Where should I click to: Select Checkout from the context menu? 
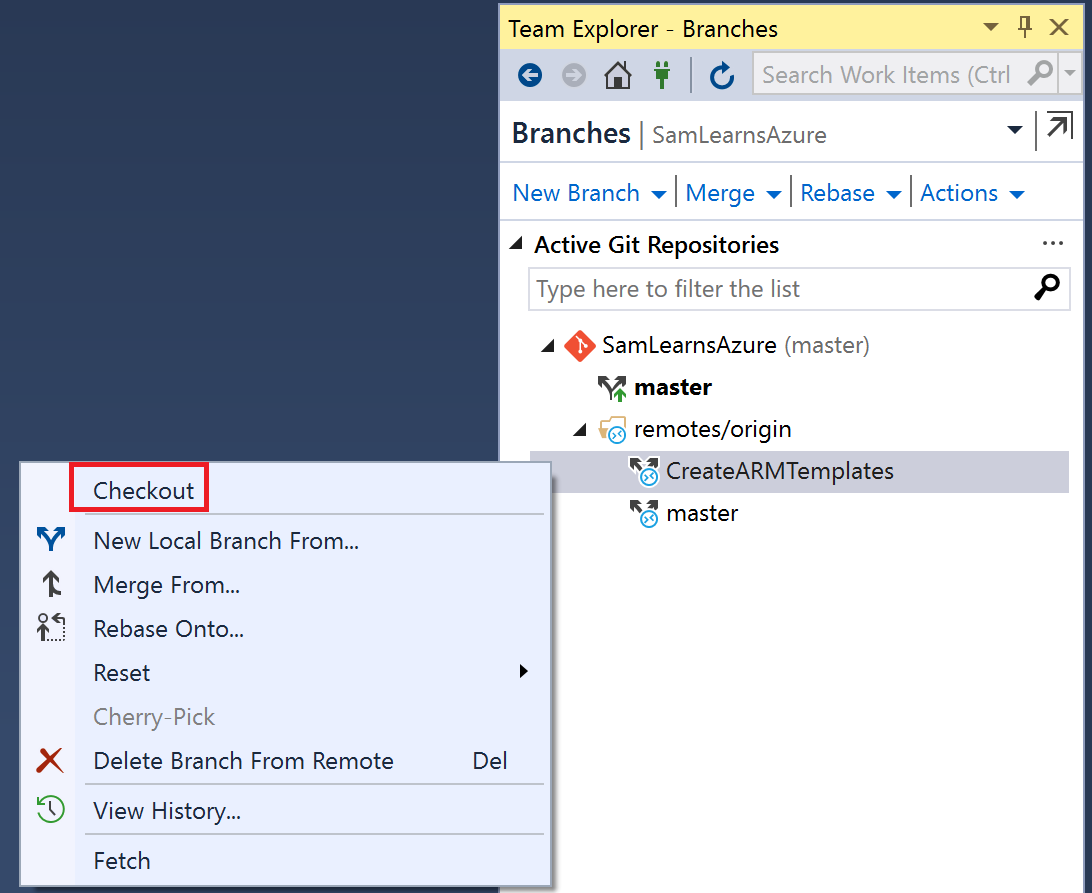point(143,491)
